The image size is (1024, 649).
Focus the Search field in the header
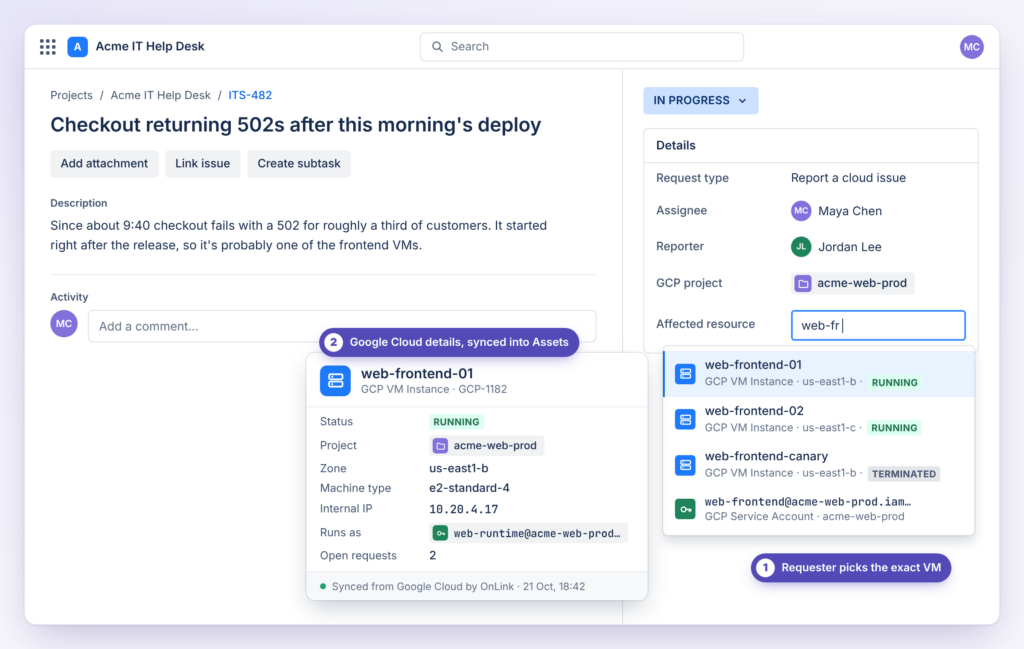tap(581, 47)
